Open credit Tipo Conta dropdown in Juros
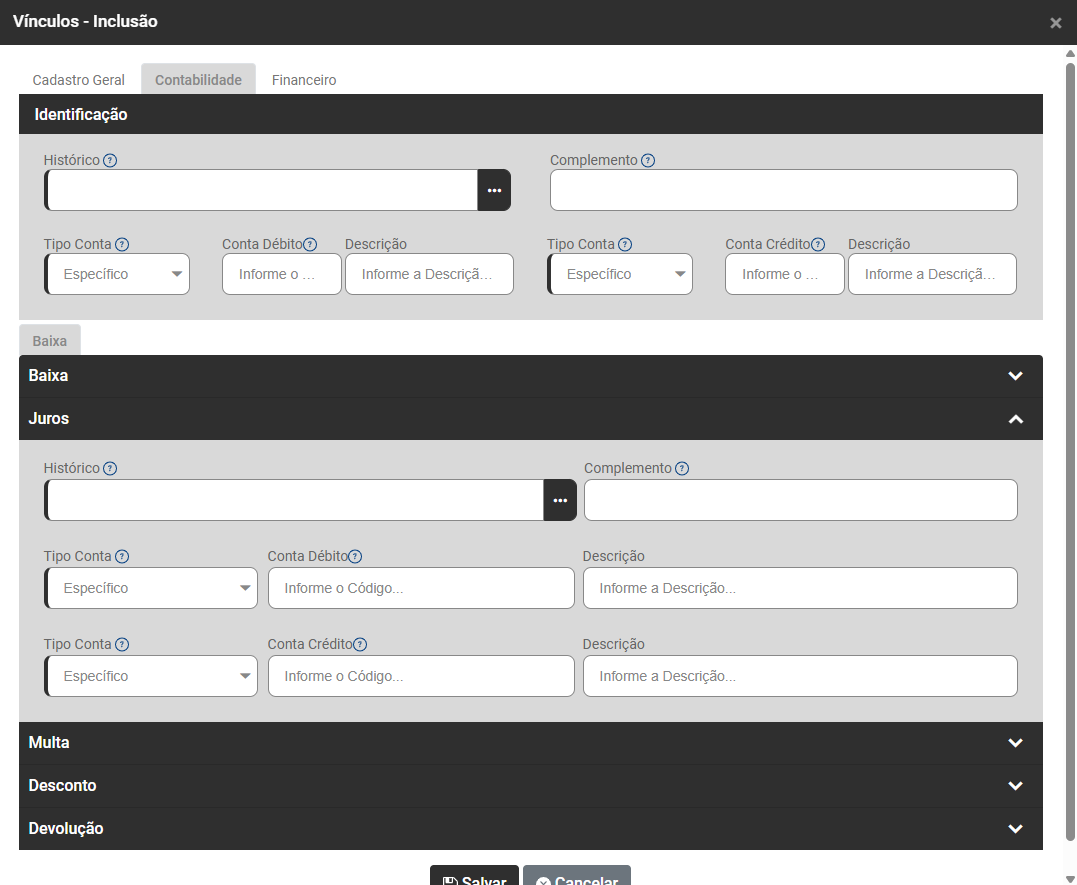Screen dimensions: 1077x885 151,676
